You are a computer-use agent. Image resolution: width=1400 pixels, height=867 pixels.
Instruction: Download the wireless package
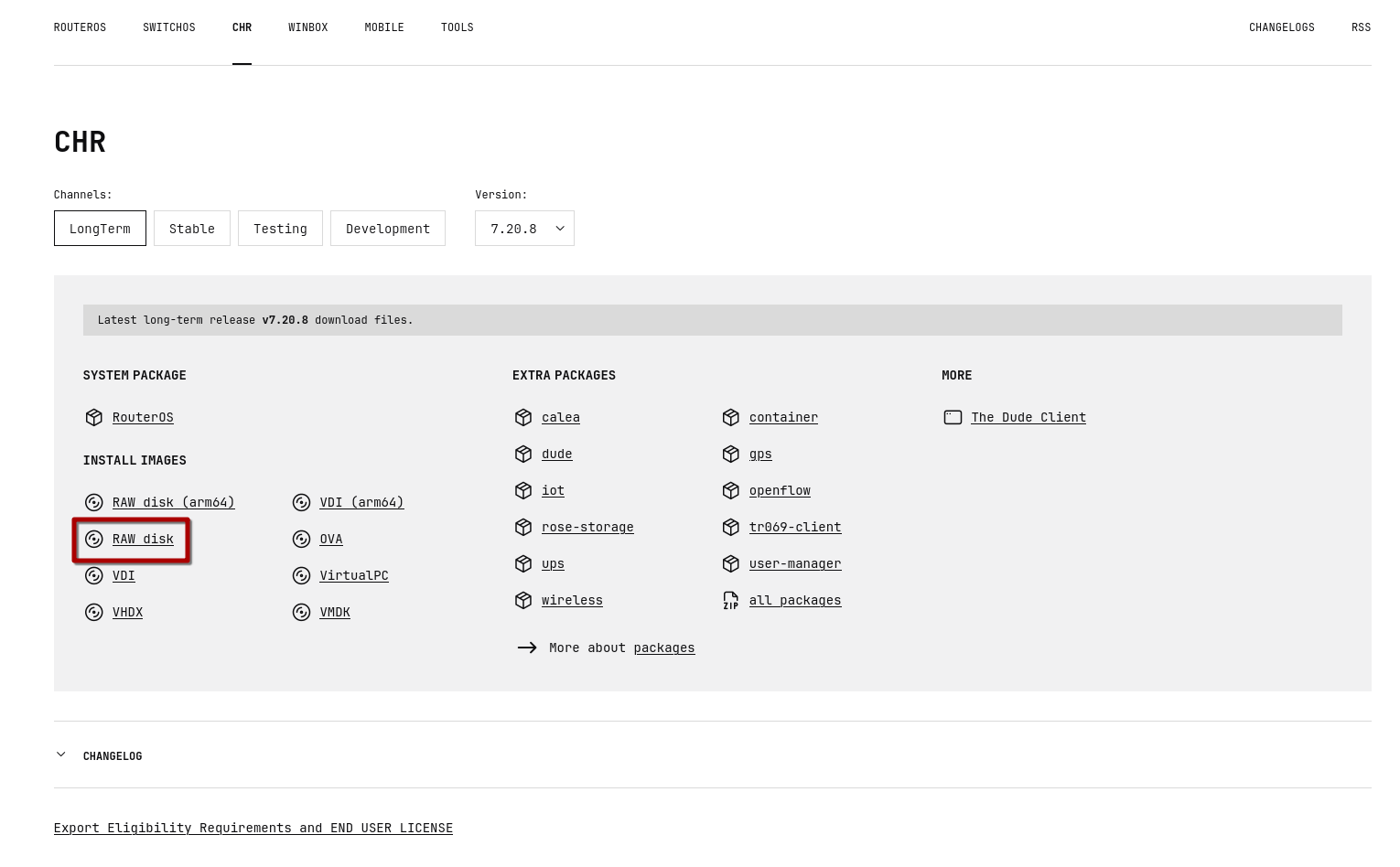click(572, 600)
